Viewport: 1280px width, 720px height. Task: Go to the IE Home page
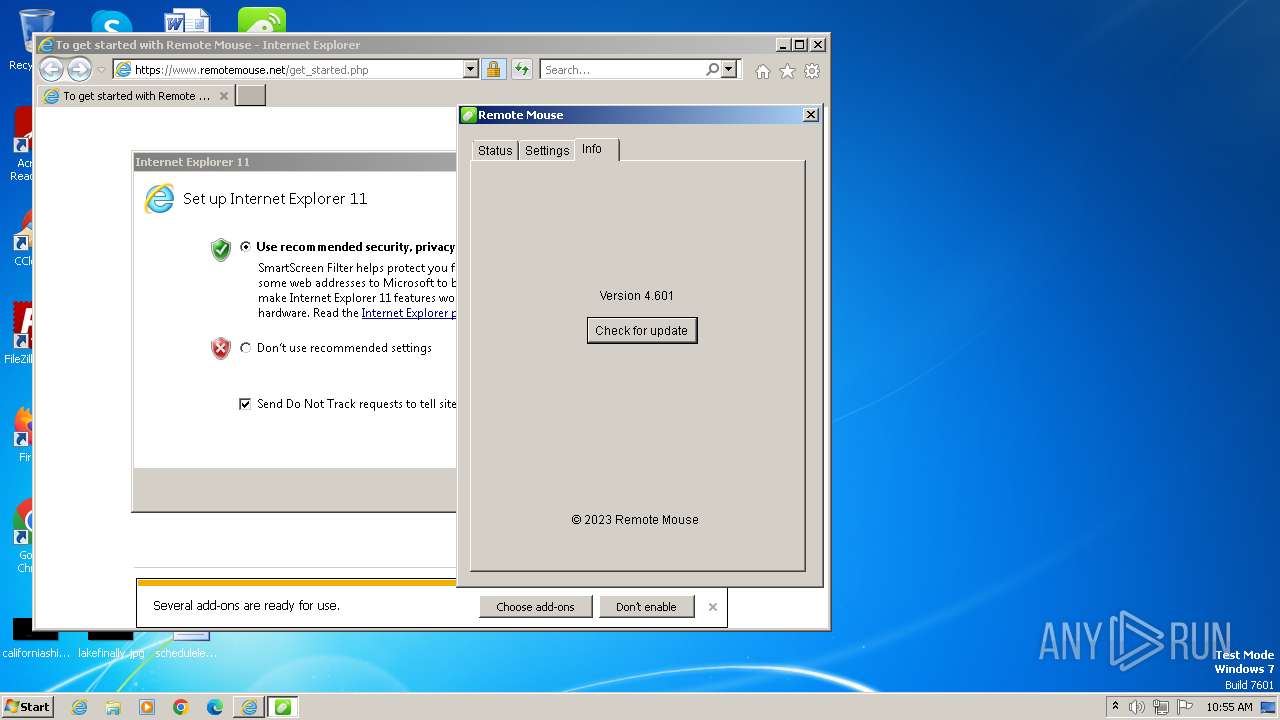click(763, 71)
